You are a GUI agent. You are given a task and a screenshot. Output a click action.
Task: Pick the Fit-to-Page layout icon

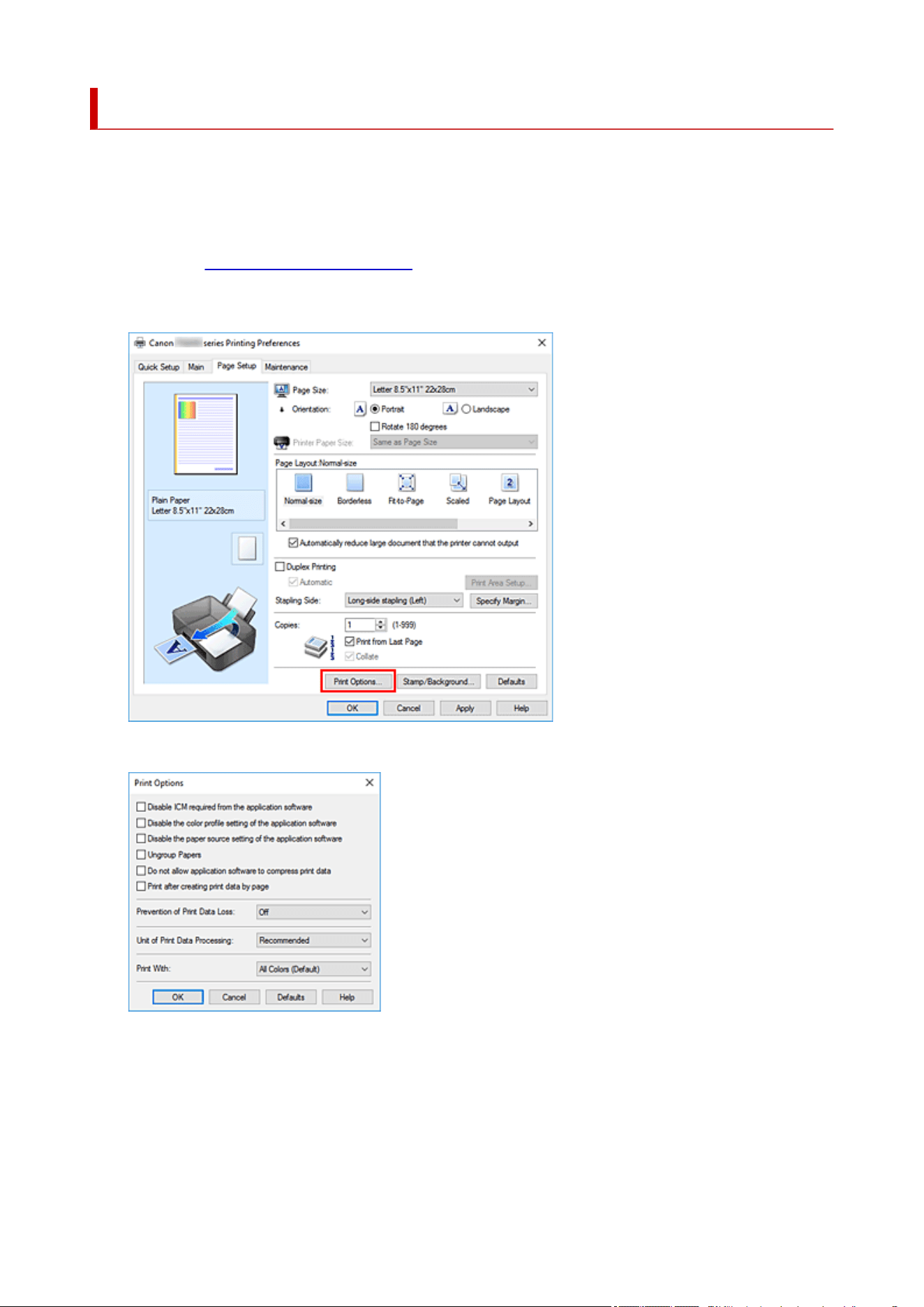tap(406, 482)
